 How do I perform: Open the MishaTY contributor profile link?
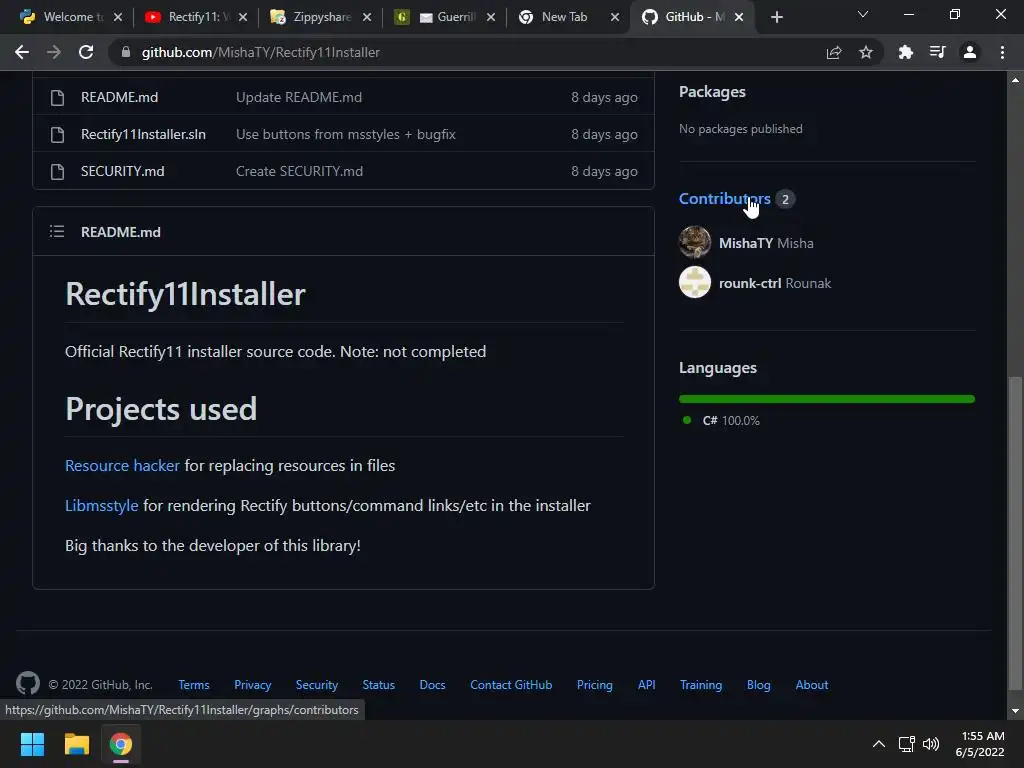[746, 243]
